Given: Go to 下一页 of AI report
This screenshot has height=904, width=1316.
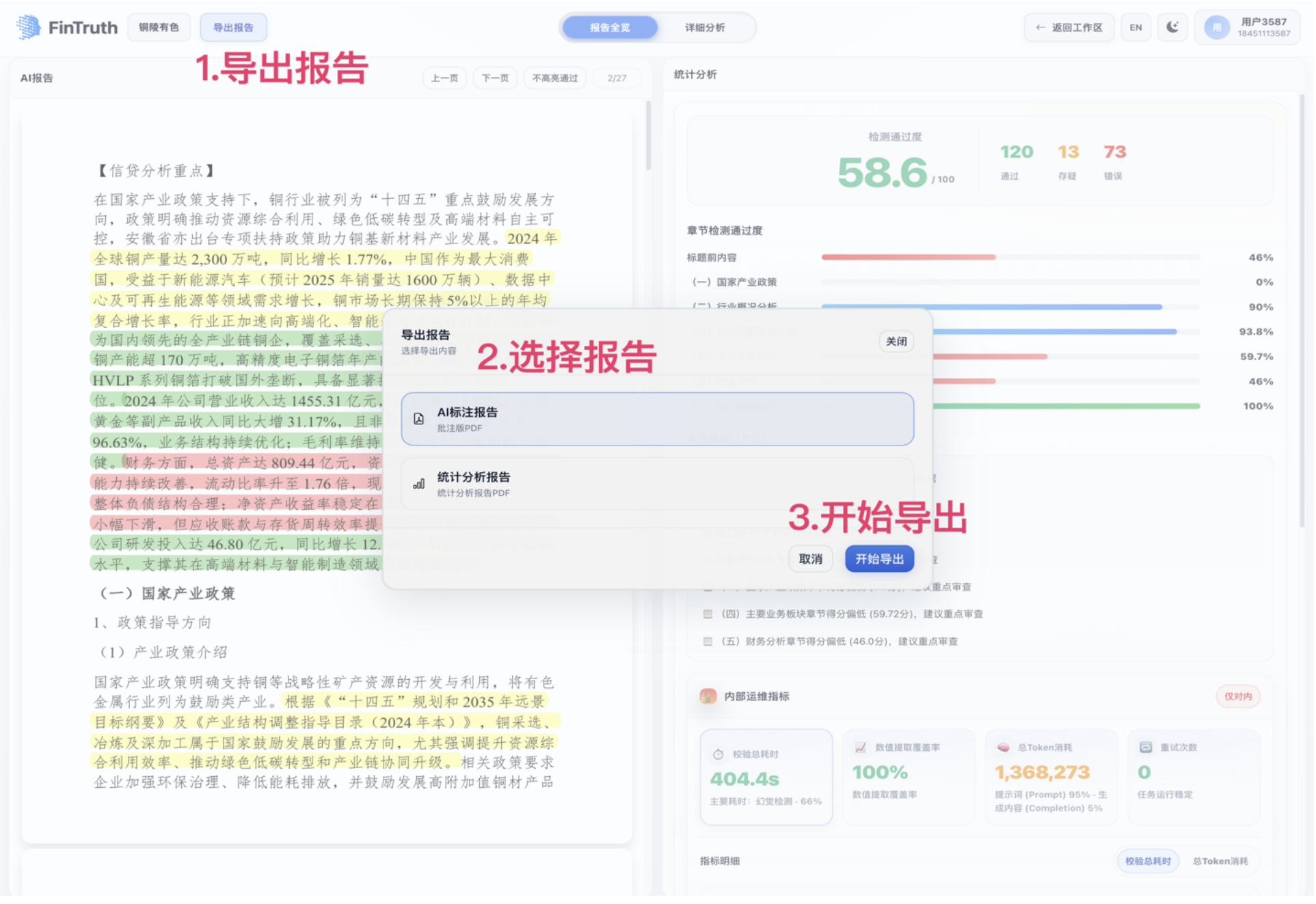Looking at the screenshot, I should pyautogui.click(x=495, y=78).
